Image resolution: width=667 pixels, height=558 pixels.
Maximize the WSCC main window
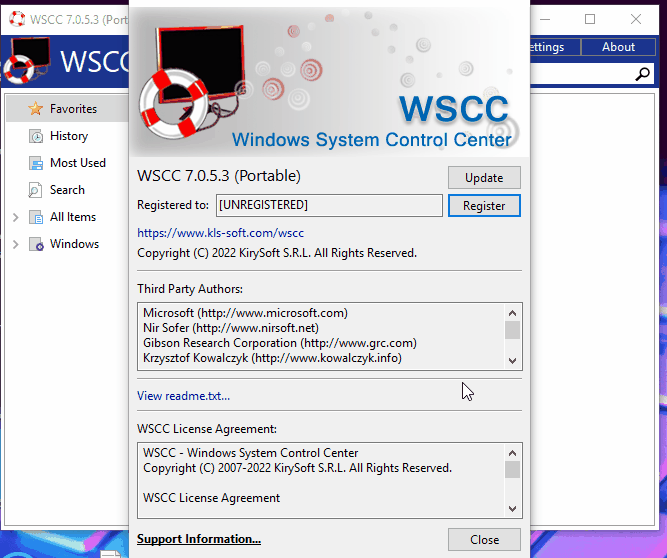point(590,19)
